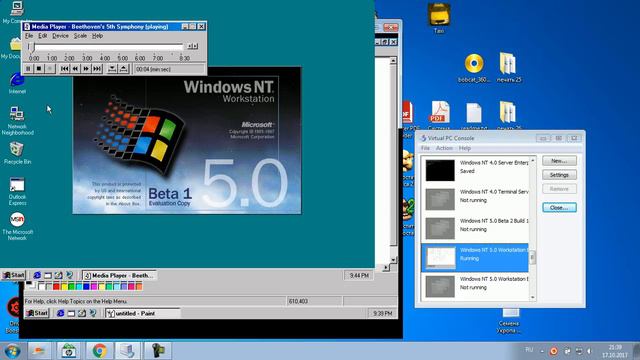Viewport: 640px width, 360px height.
Task: Open Windows 7 Start orb
Action: tap(12, 351)
